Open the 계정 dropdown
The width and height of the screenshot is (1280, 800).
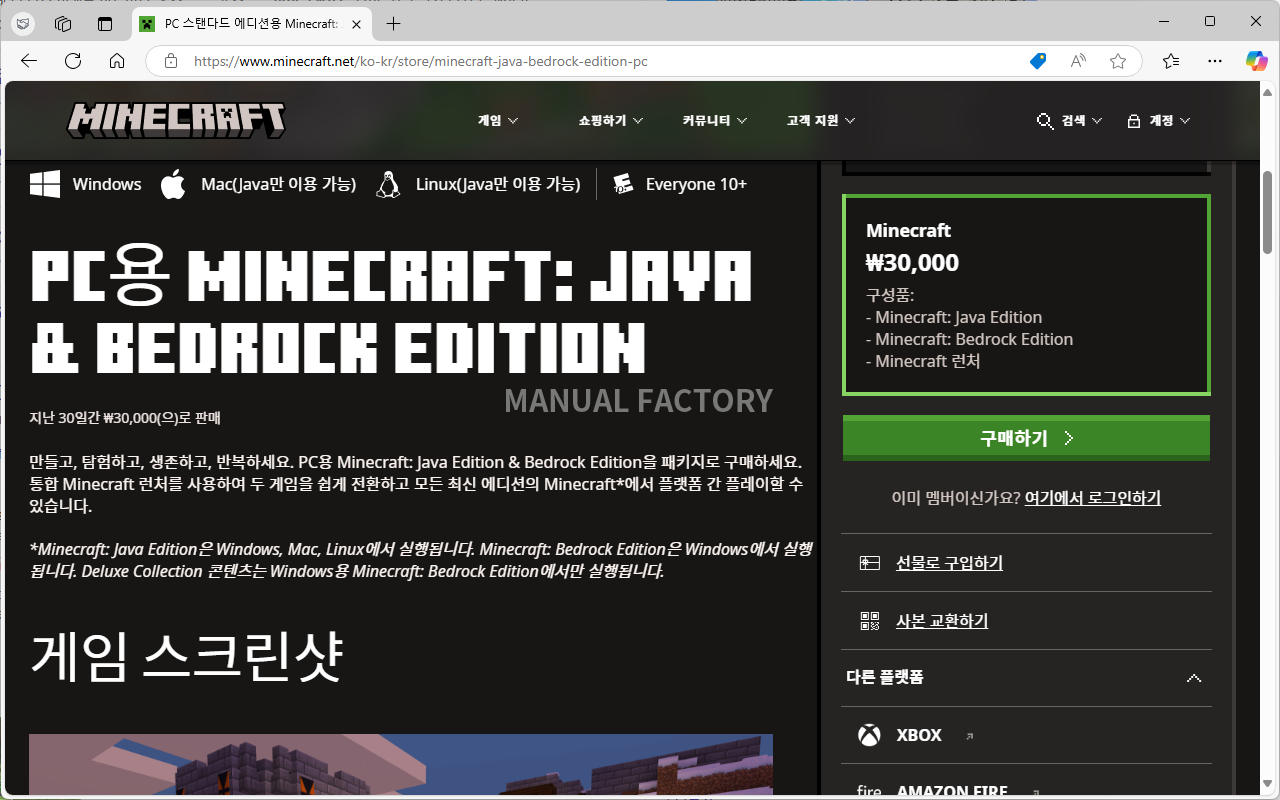[x=1170, y=121]
